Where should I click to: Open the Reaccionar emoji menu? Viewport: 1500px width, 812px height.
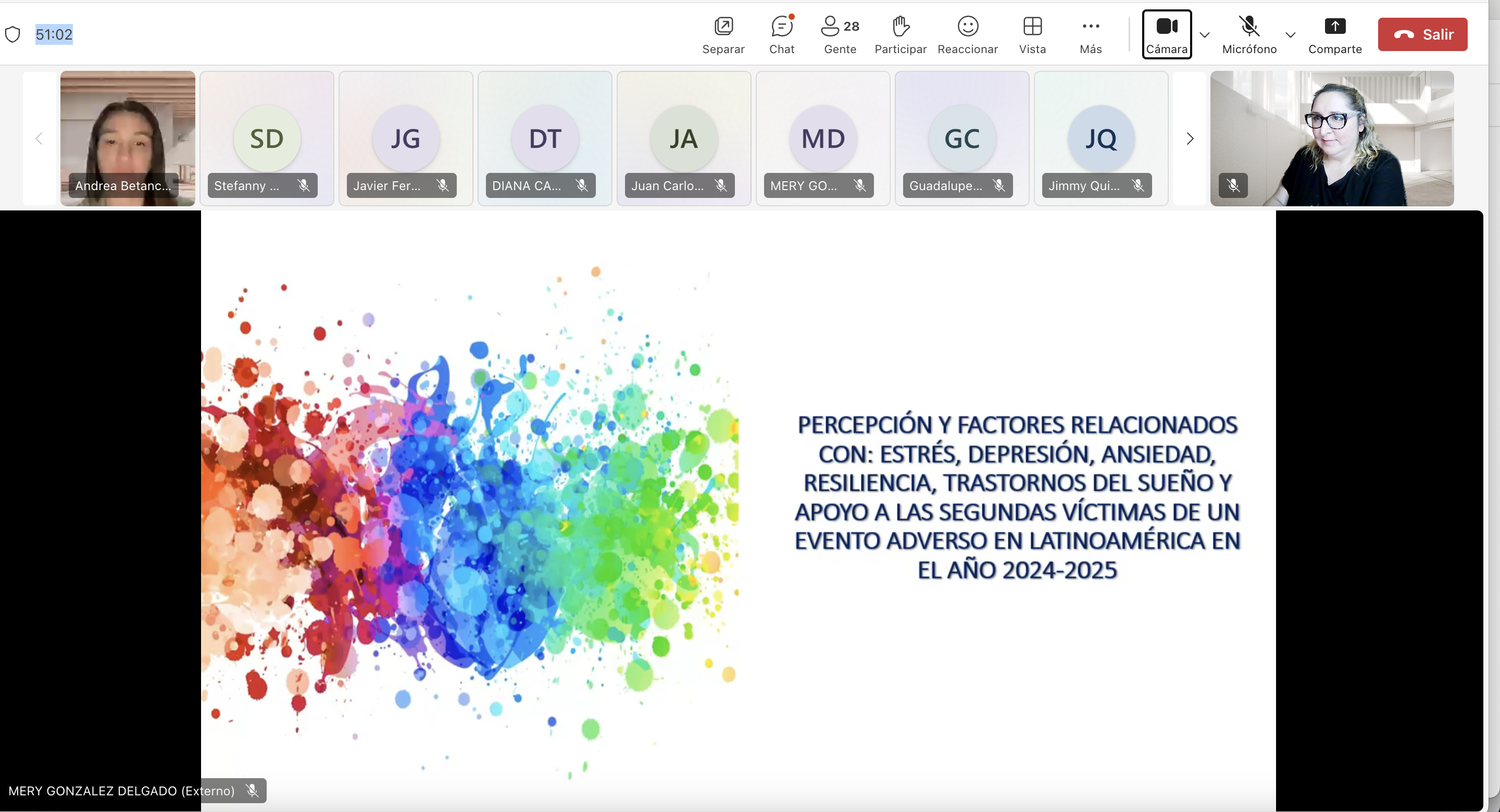pyautogui.click(x=967, y=34)
